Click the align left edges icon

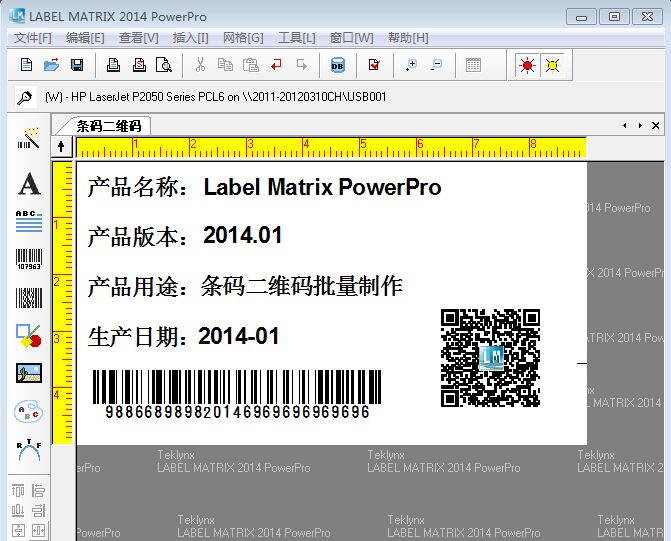(38, 490)
